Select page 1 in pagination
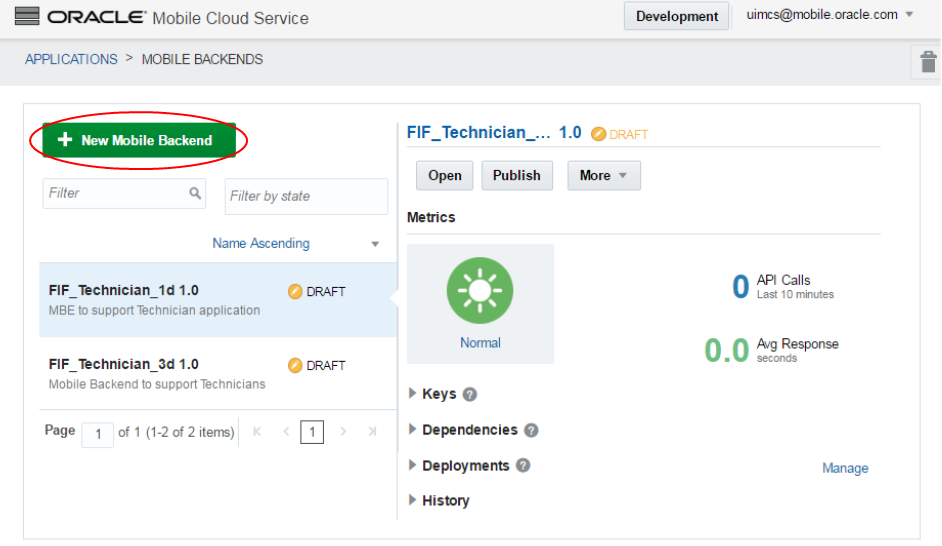The width and height of the screenshot is (942, 546). tap(312, 432)
